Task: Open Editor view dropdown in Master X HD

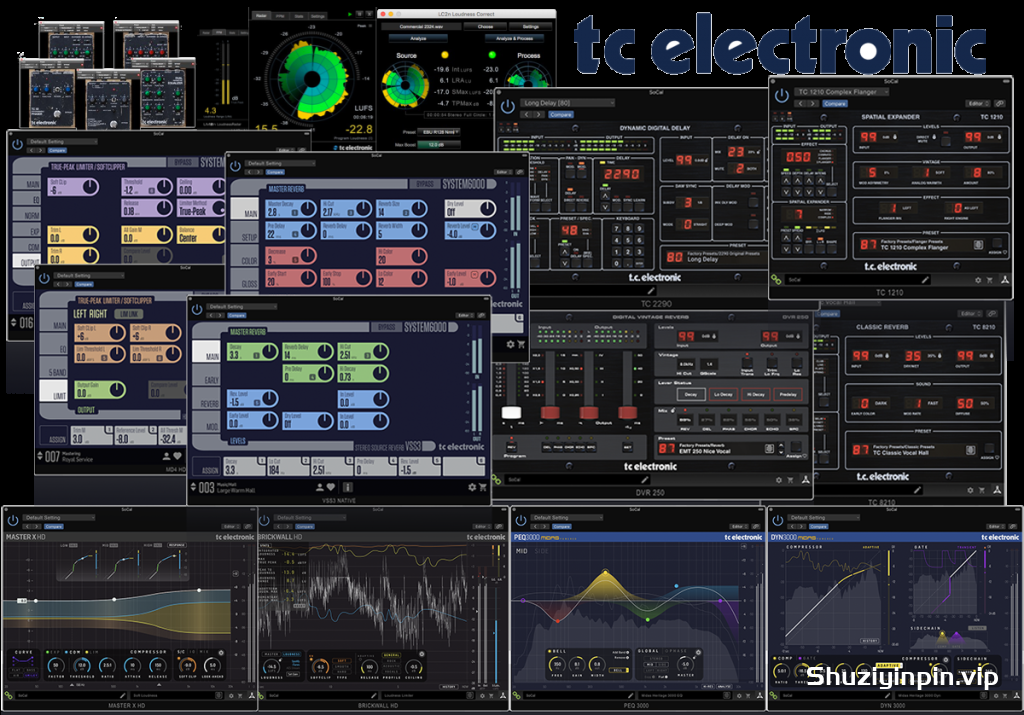Action: point(230,526)
